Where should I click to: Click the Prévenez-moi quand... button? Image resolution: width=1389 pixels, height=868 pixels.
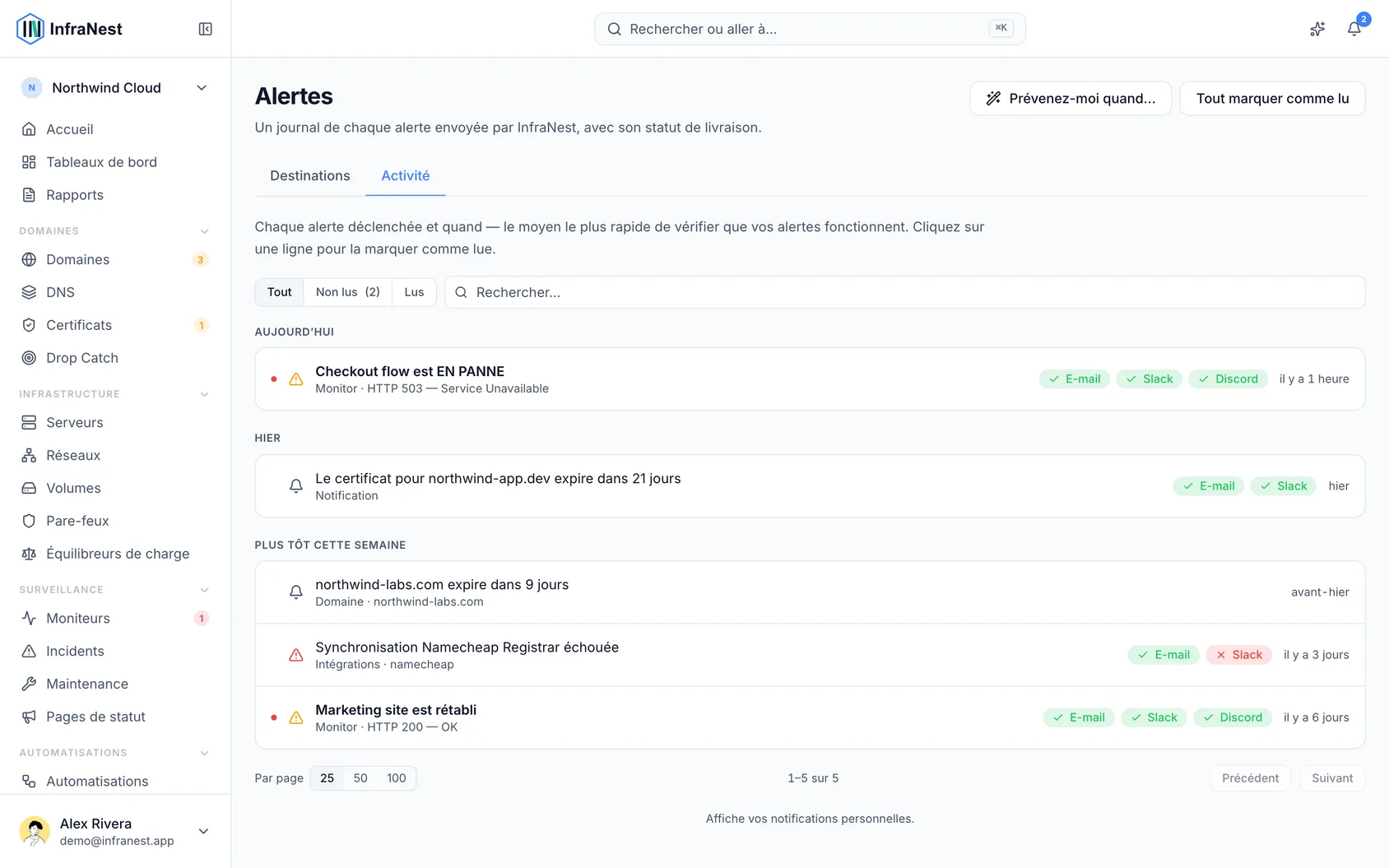(x=1071, y=99)
